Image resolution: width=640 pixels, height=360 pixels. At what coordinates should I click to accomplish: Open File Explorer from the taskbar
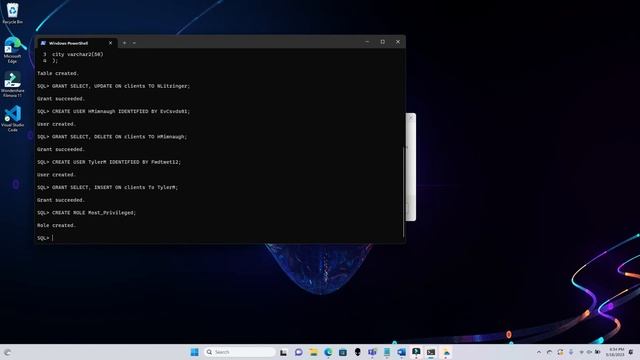click(x=313, y=352)
